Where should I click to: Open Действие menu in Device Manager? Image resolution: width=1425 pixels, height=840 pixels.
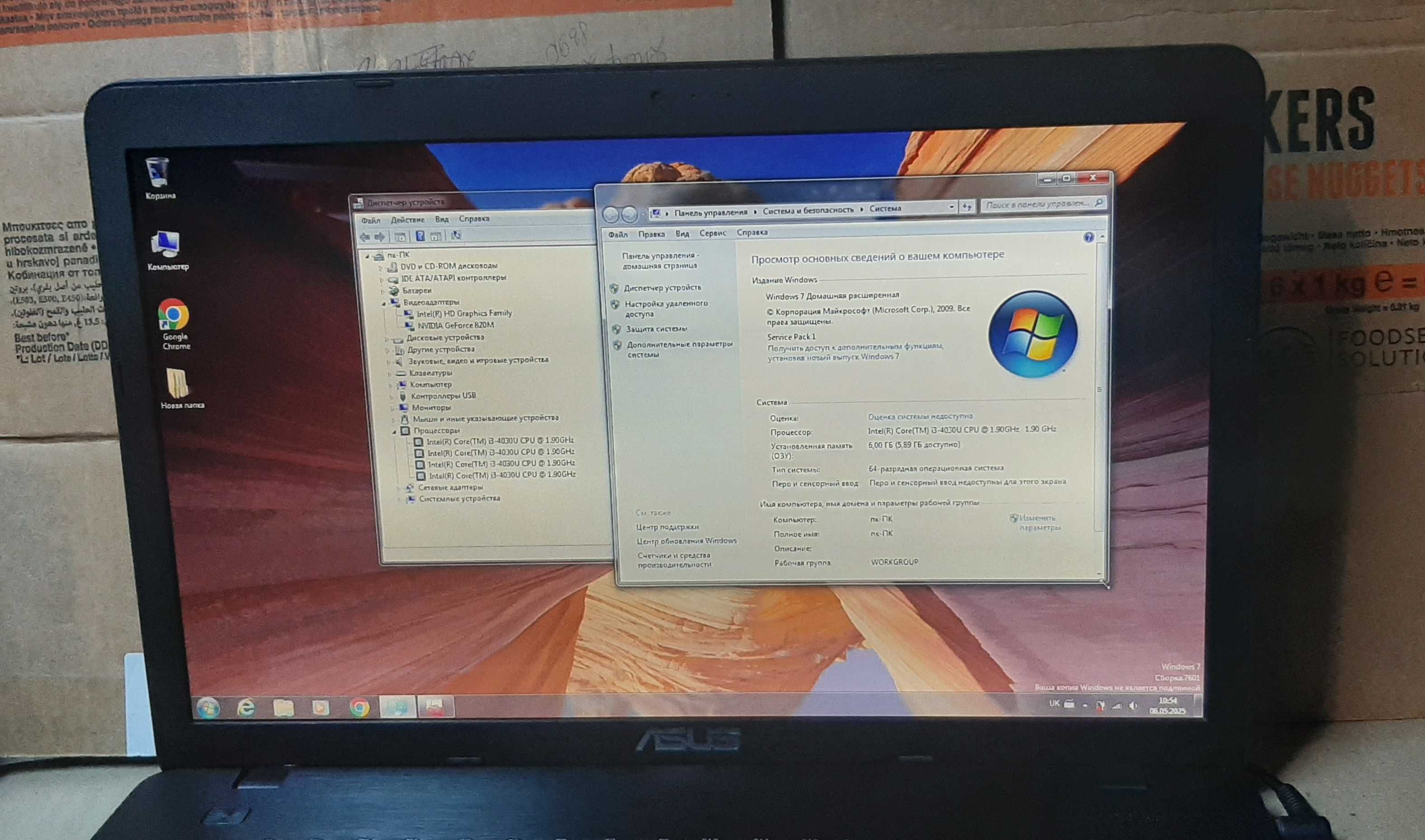407,219
